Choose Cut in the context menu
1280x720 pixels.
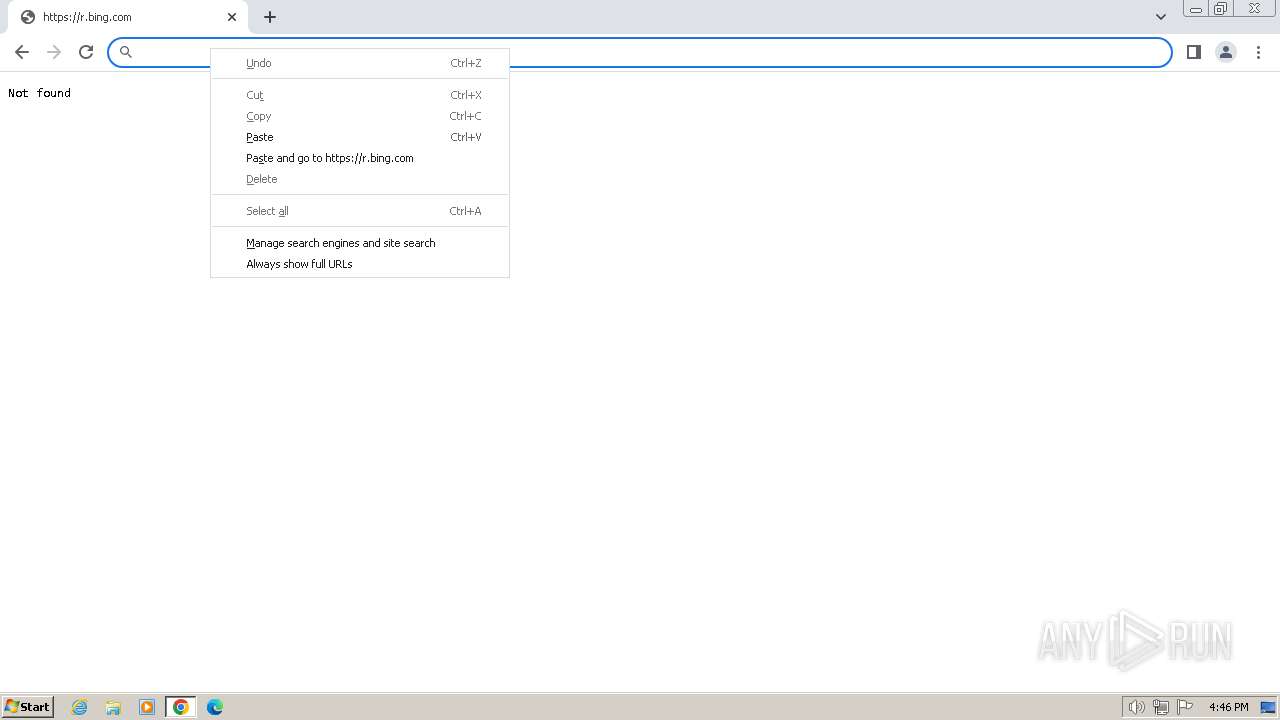coord(360,95)
